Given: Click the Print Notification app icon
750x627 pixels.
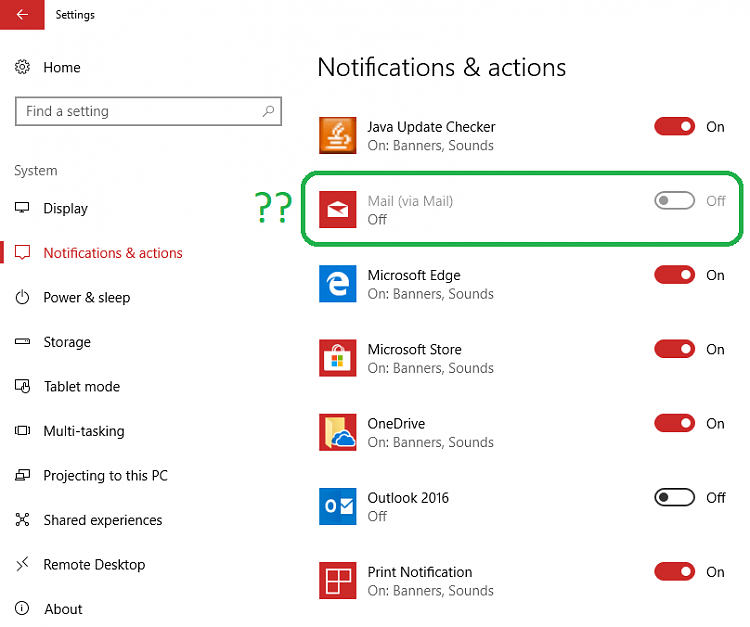Looking at the screenshot, I should point(338,581).
